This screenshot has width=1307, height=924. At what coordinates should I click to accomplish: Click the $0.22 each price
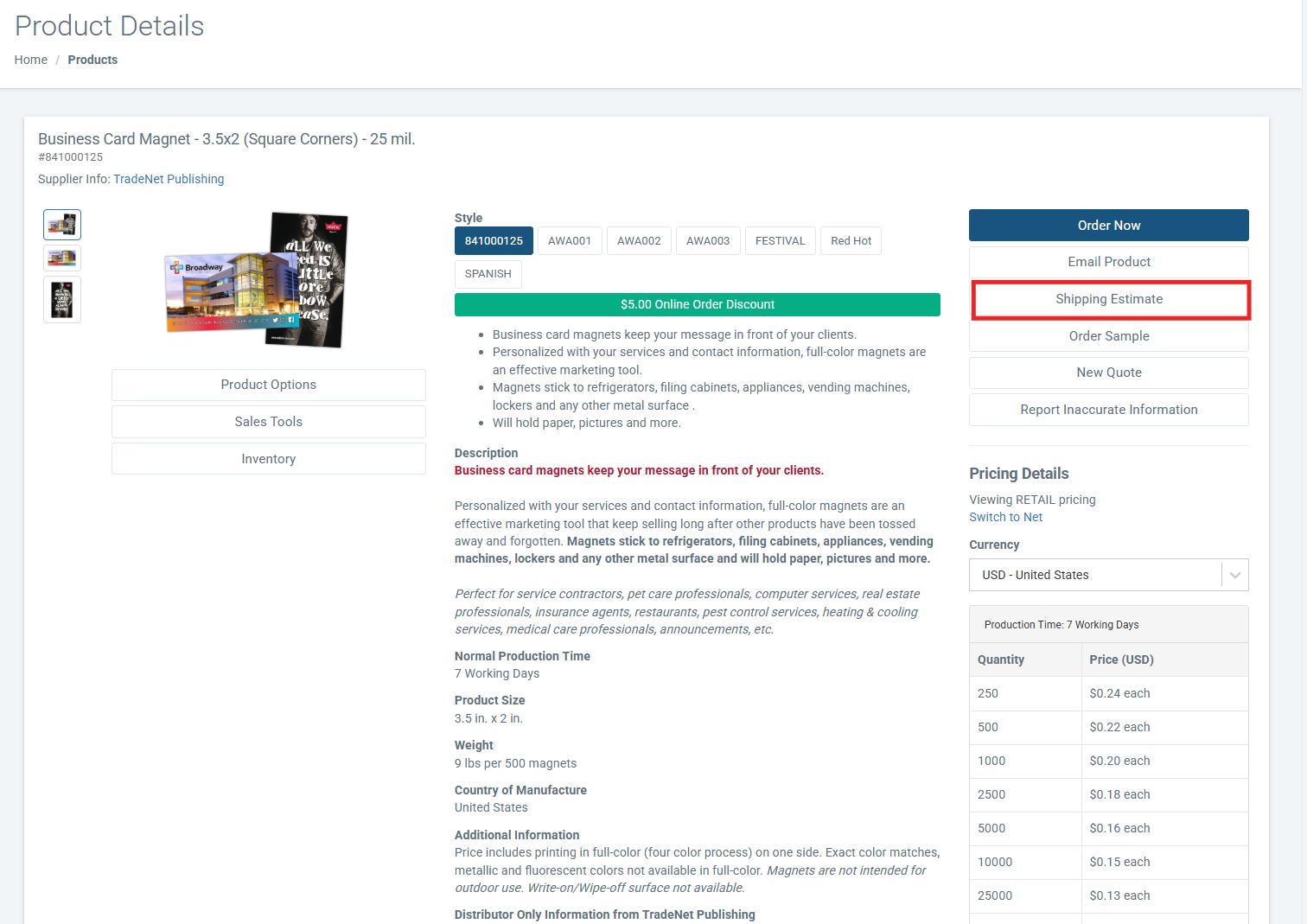point(1120,727)
